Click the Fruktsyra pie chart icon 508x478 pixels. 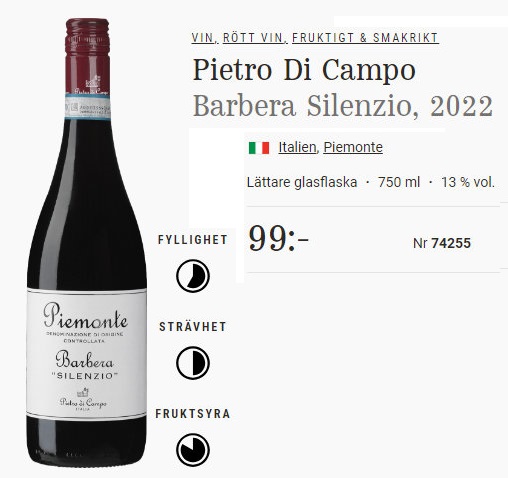coord(193,450)
